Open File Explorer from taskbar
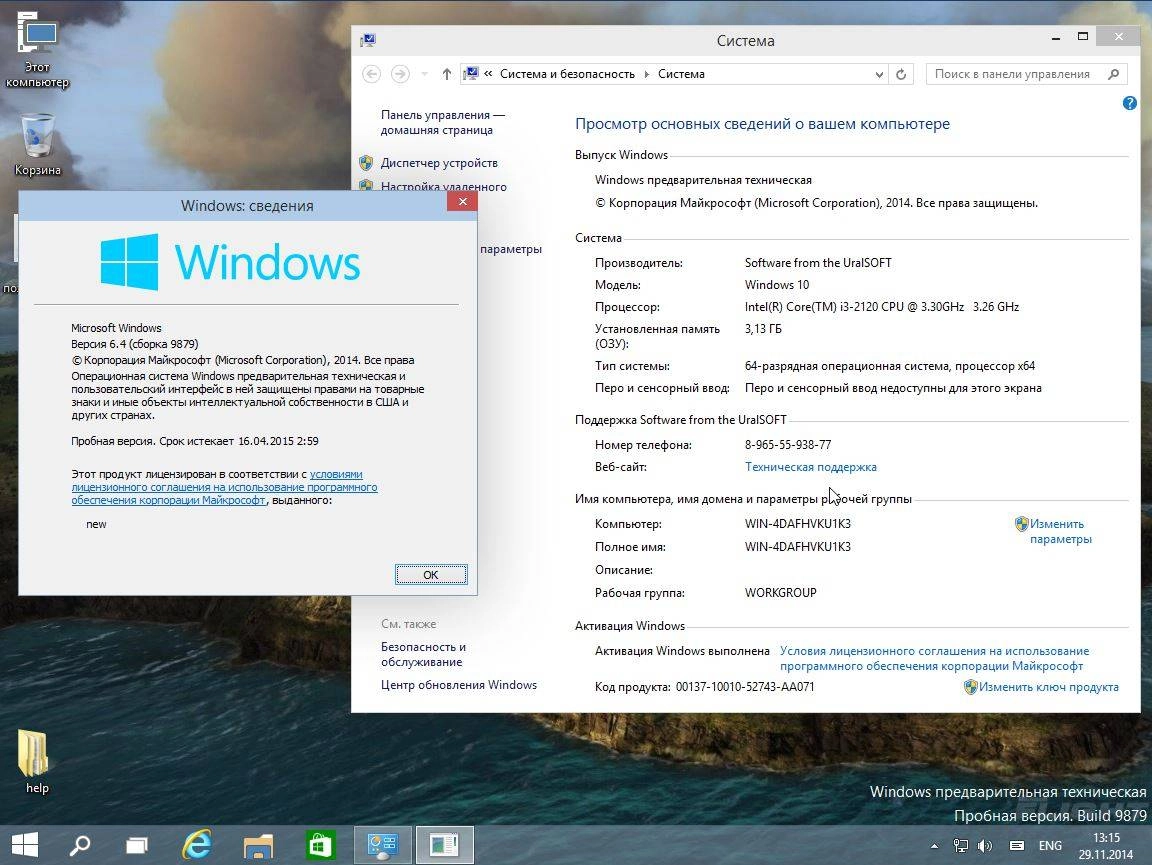 [x=258, y=846]
